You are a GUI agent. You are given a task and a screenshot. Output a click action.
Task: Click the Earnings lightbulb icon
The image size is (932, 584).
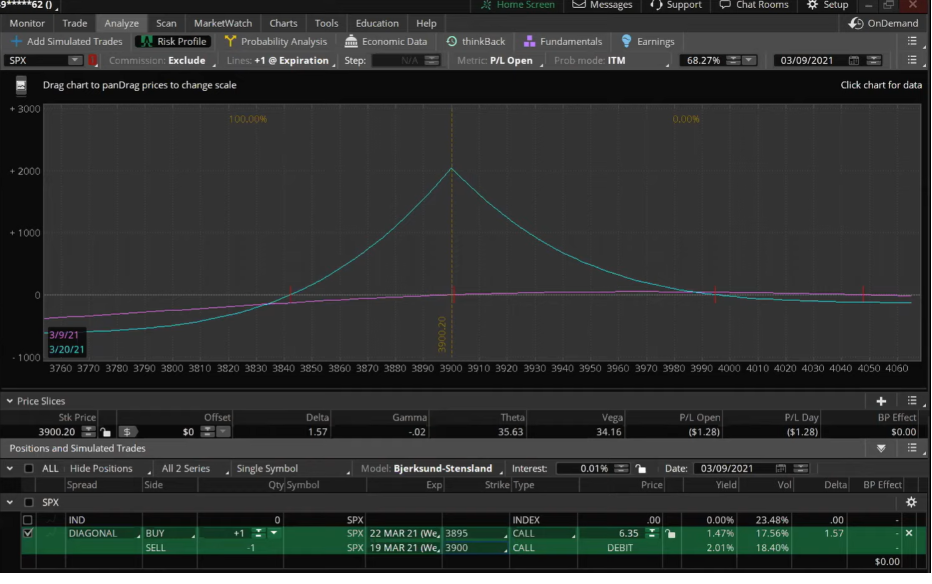pyautogui.click(x=626, y=41)
